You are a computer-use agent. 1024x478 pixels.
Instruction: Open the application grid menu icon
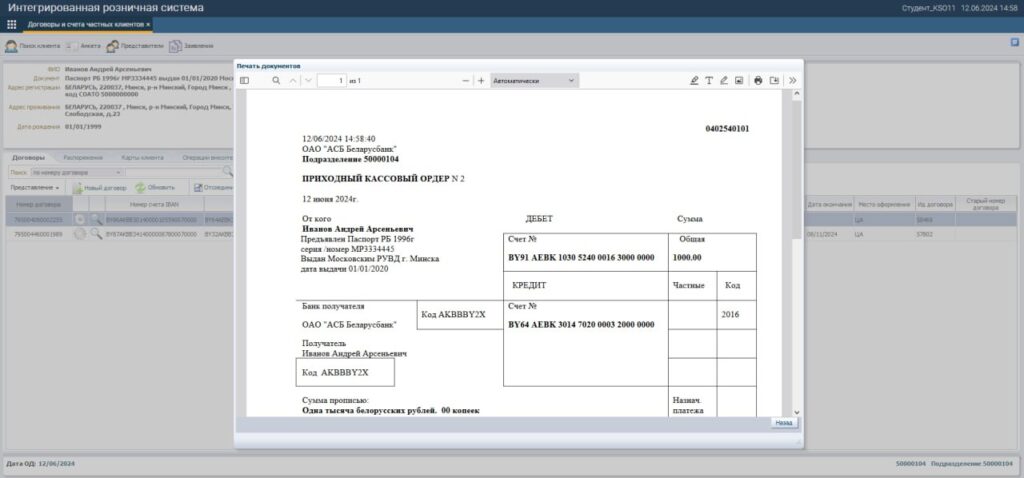coord(12,24)
